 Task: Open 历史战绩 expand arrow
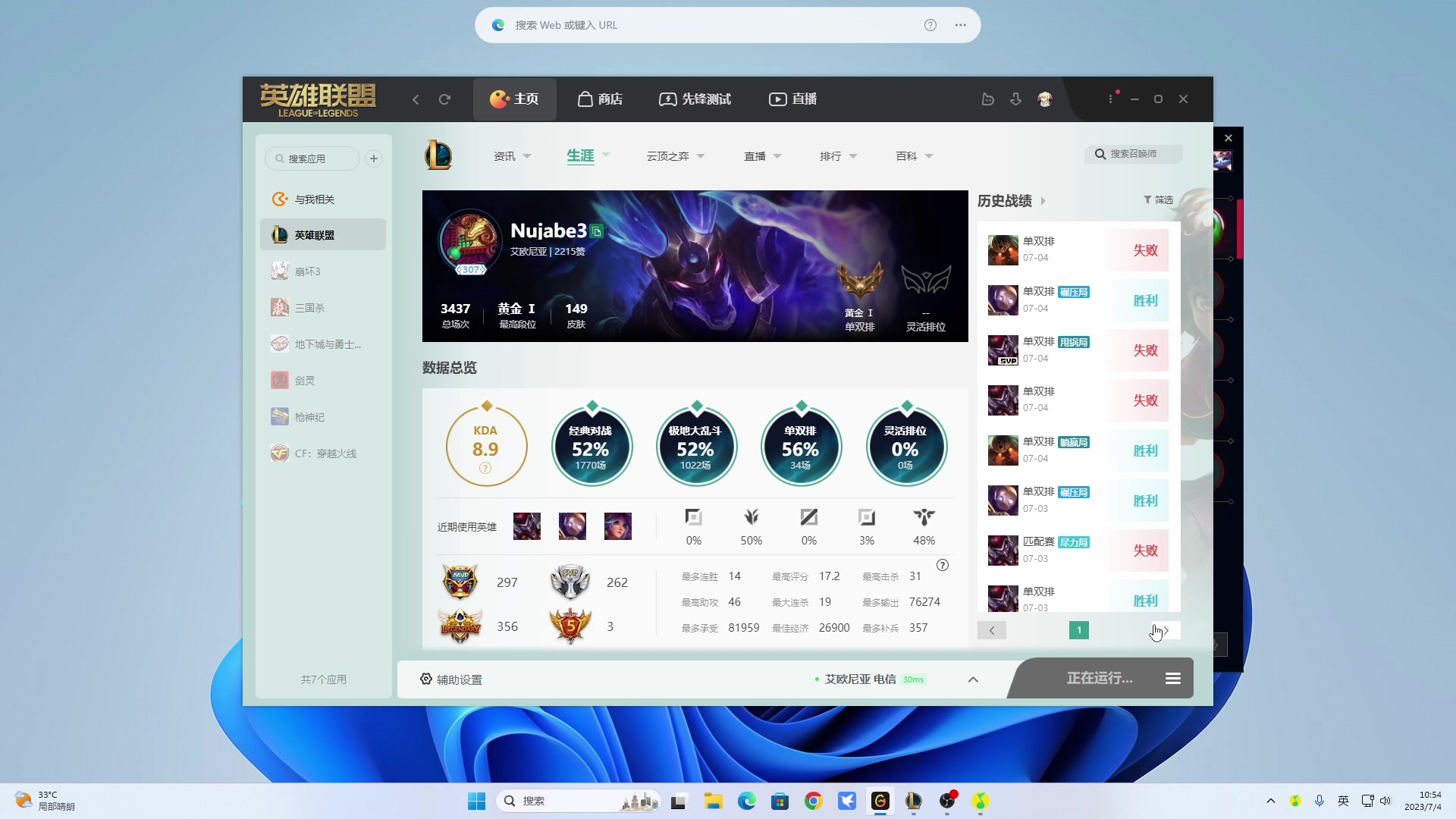[1043, 201]
